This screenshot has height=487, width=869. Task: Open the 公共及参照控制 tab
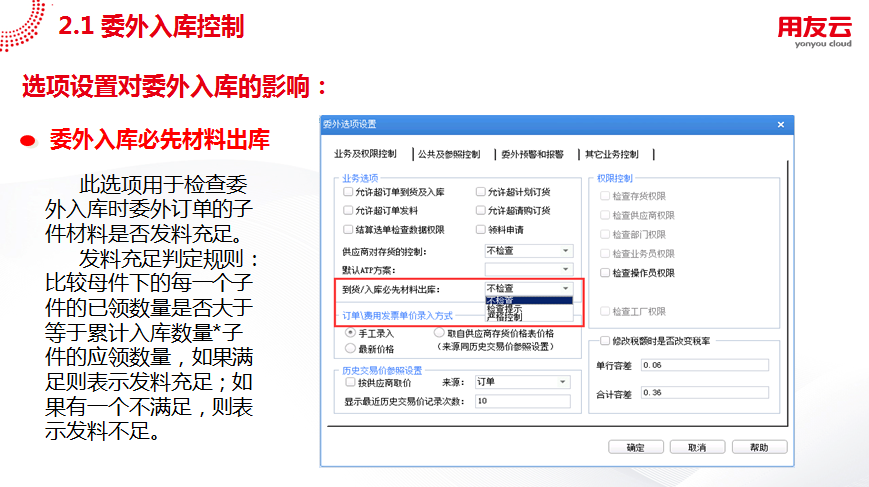449,155
